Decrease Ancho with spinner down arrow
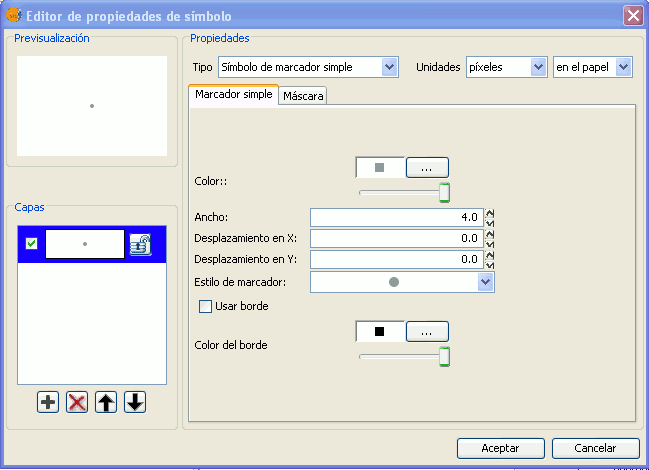This screenshot has width=649, height=470. [490, 223]
